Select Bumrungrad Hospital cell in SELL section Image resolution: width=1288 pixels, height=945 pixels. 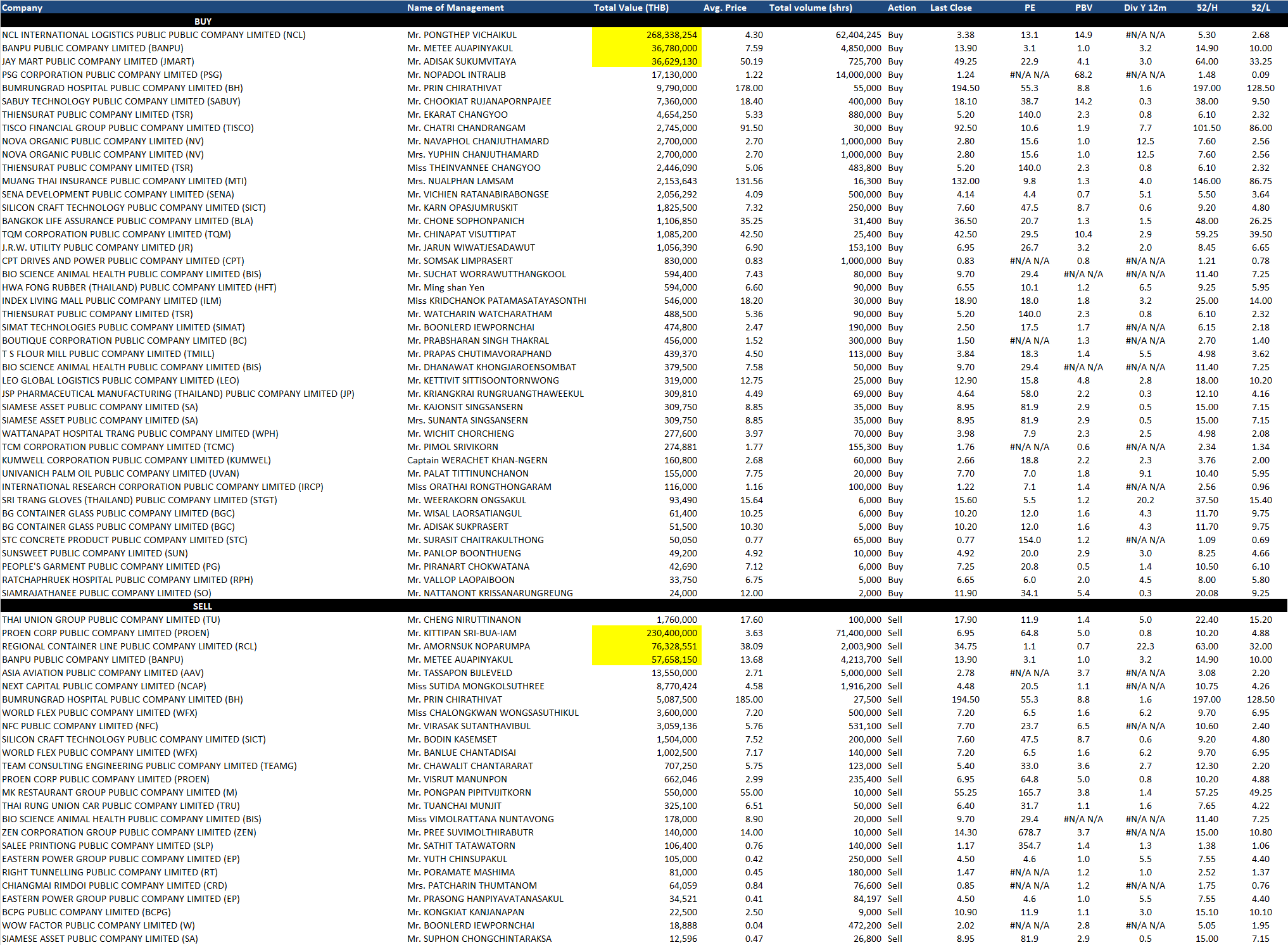(x=122, y=699)
